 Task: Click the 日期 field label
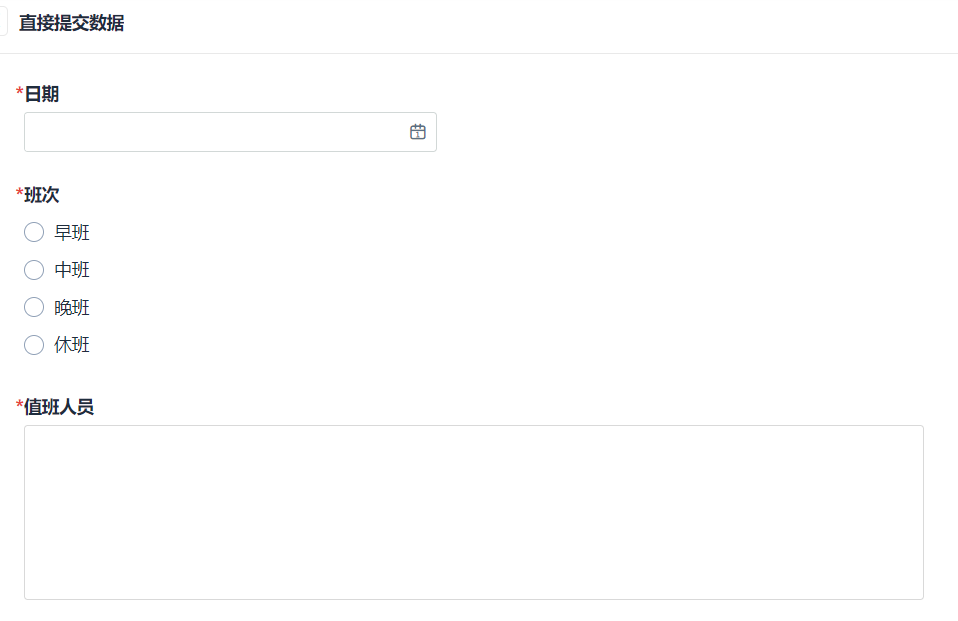tap(42, 94)
